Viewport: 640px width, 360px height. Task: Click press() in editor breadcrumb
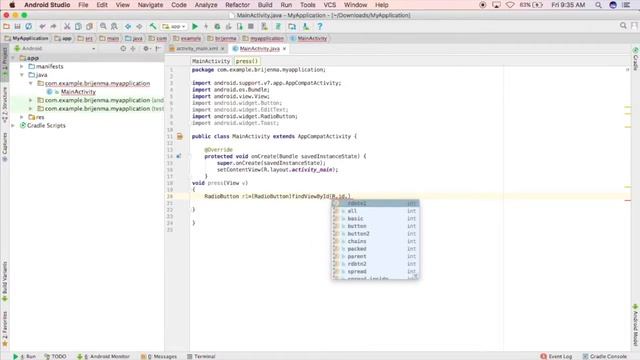click(x=247, y=61)
